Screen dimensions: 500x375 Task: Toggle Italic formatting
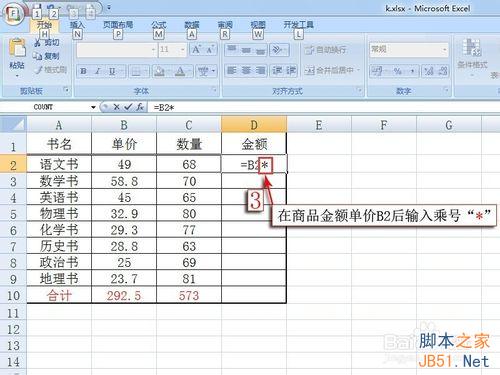98,71
